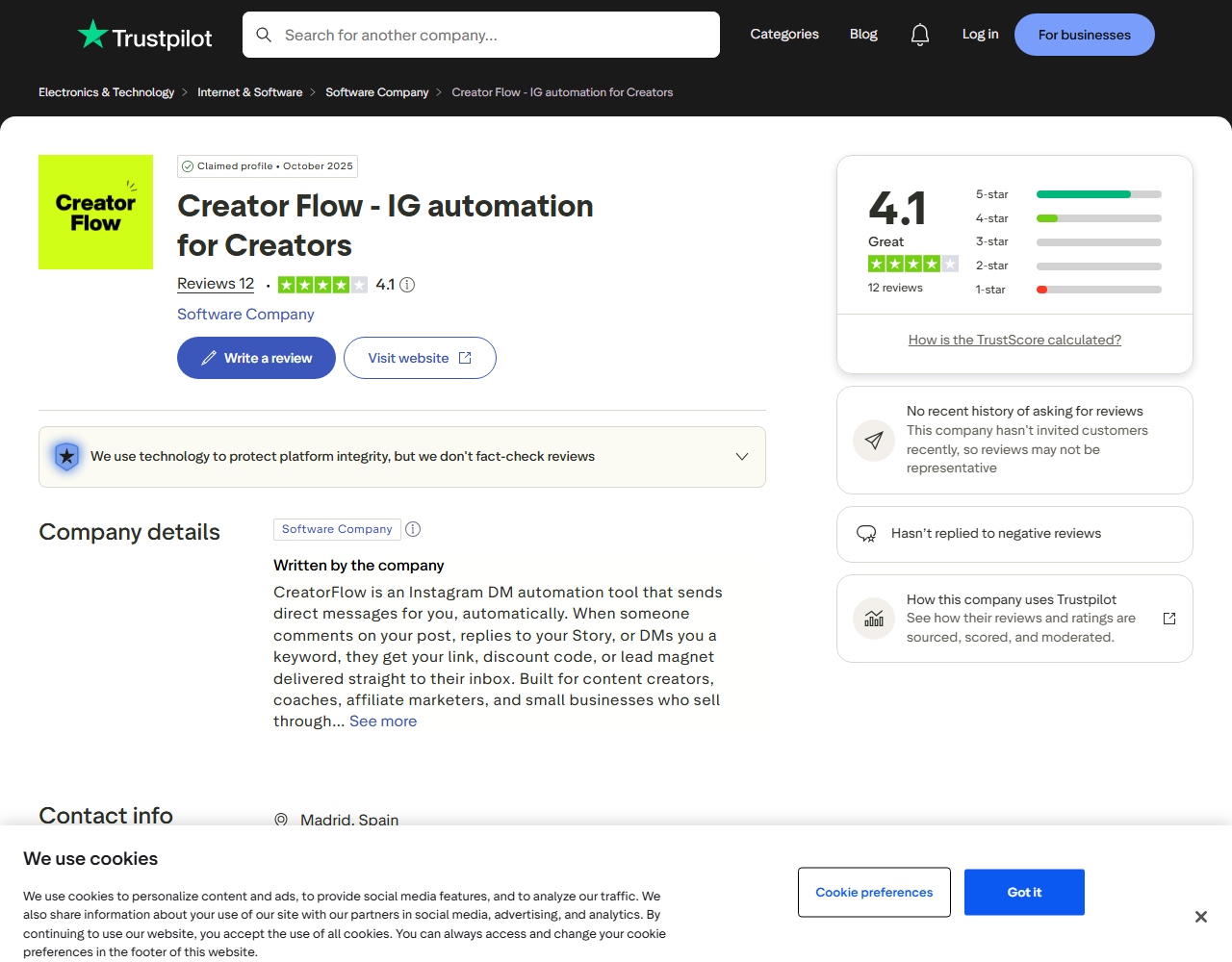
Task: Select the 2-star rating row
Action: click(1068, 266)
